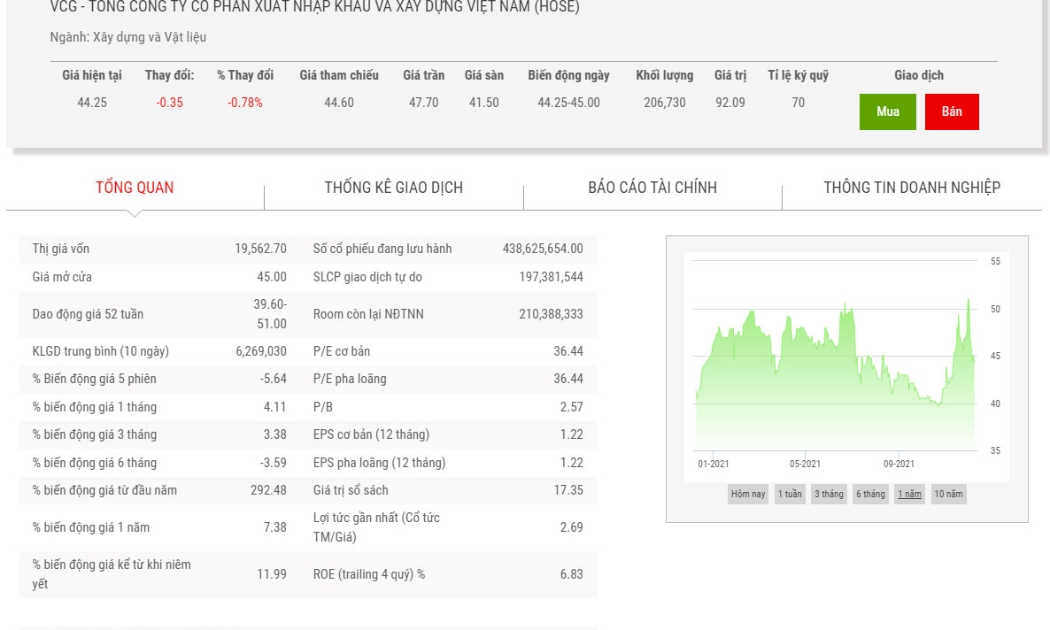Select 6 tháng chart range

(x=871, y=494)
